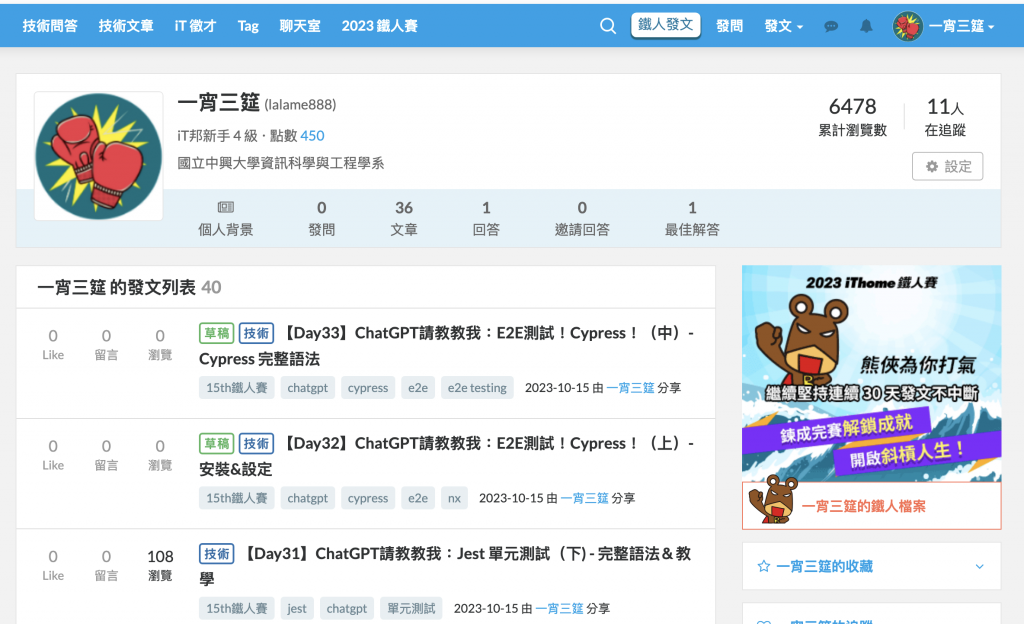This screenshot has width=1024, height=624.
Task: Select the 邀請回答 0 profile tab
Action: click(582, 218)
